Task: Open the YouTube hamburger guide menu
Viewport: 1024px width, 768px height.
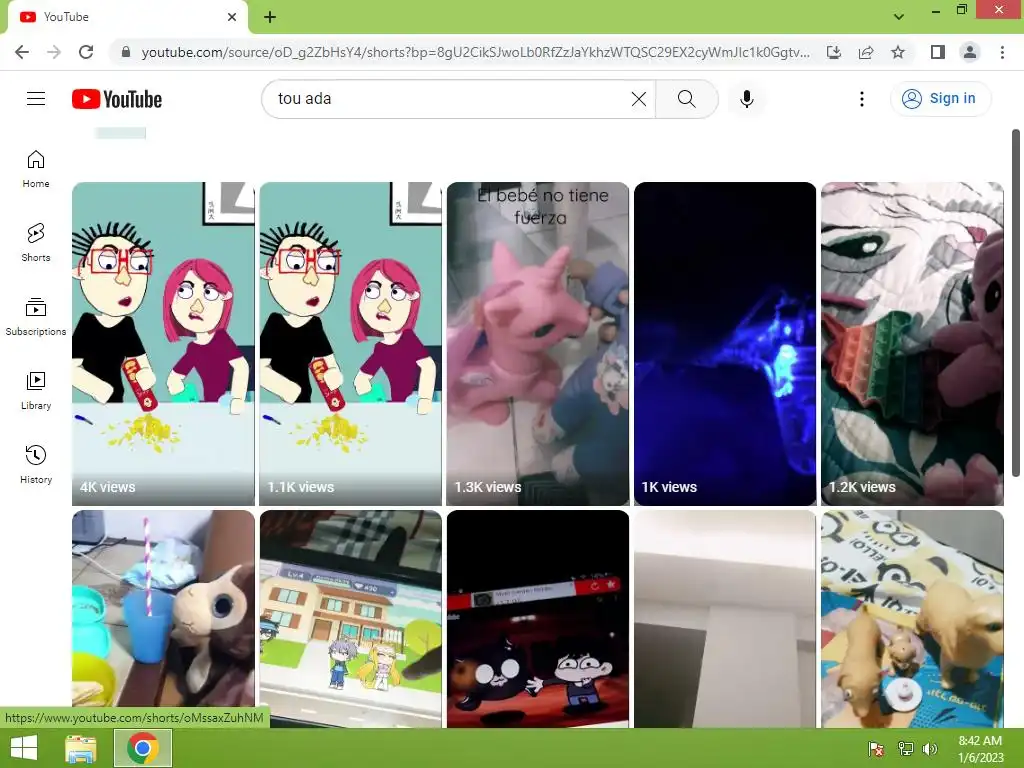Action: tap(36, 99)
